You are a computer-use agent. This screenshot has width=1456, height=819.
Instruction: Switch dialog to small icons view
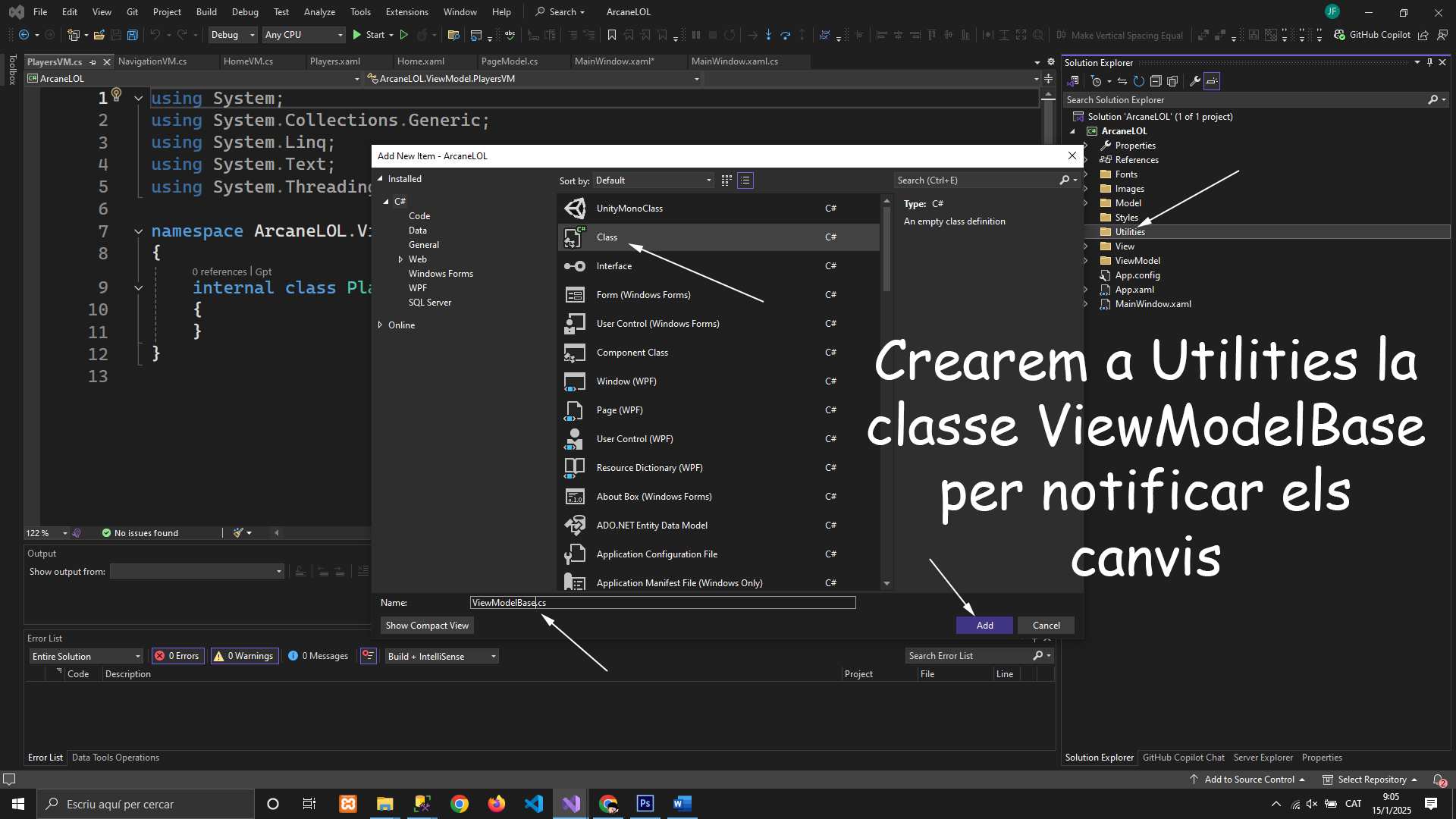pyautogui.click(x=726, y=180)
